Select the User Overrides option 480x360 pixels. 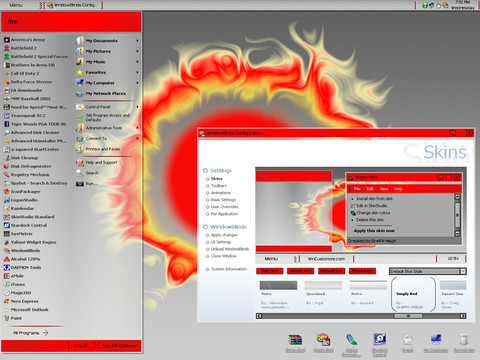[222, 207]
